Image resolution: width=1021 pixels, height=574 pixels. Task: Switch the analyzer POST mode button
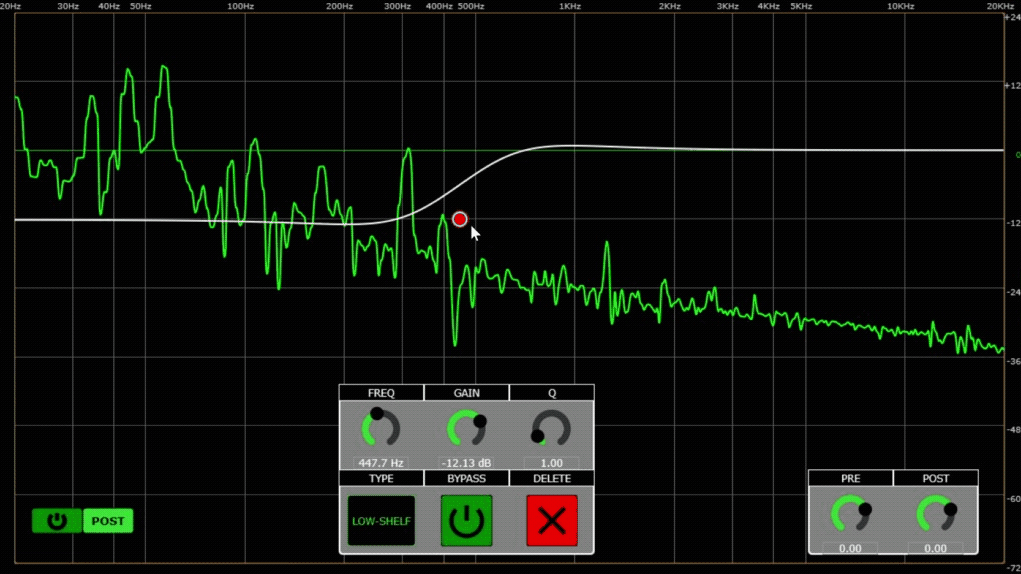(108, 521)
